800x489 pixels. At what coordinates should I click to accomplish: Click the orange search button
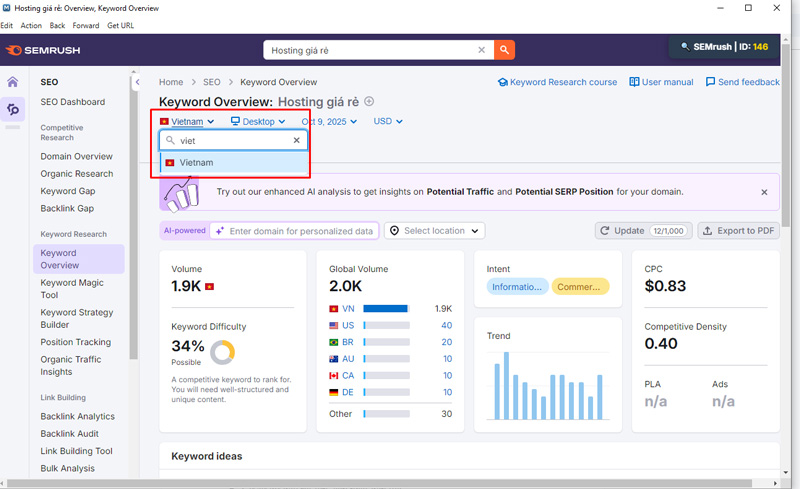pyautogui.click(x=504, y=49)
